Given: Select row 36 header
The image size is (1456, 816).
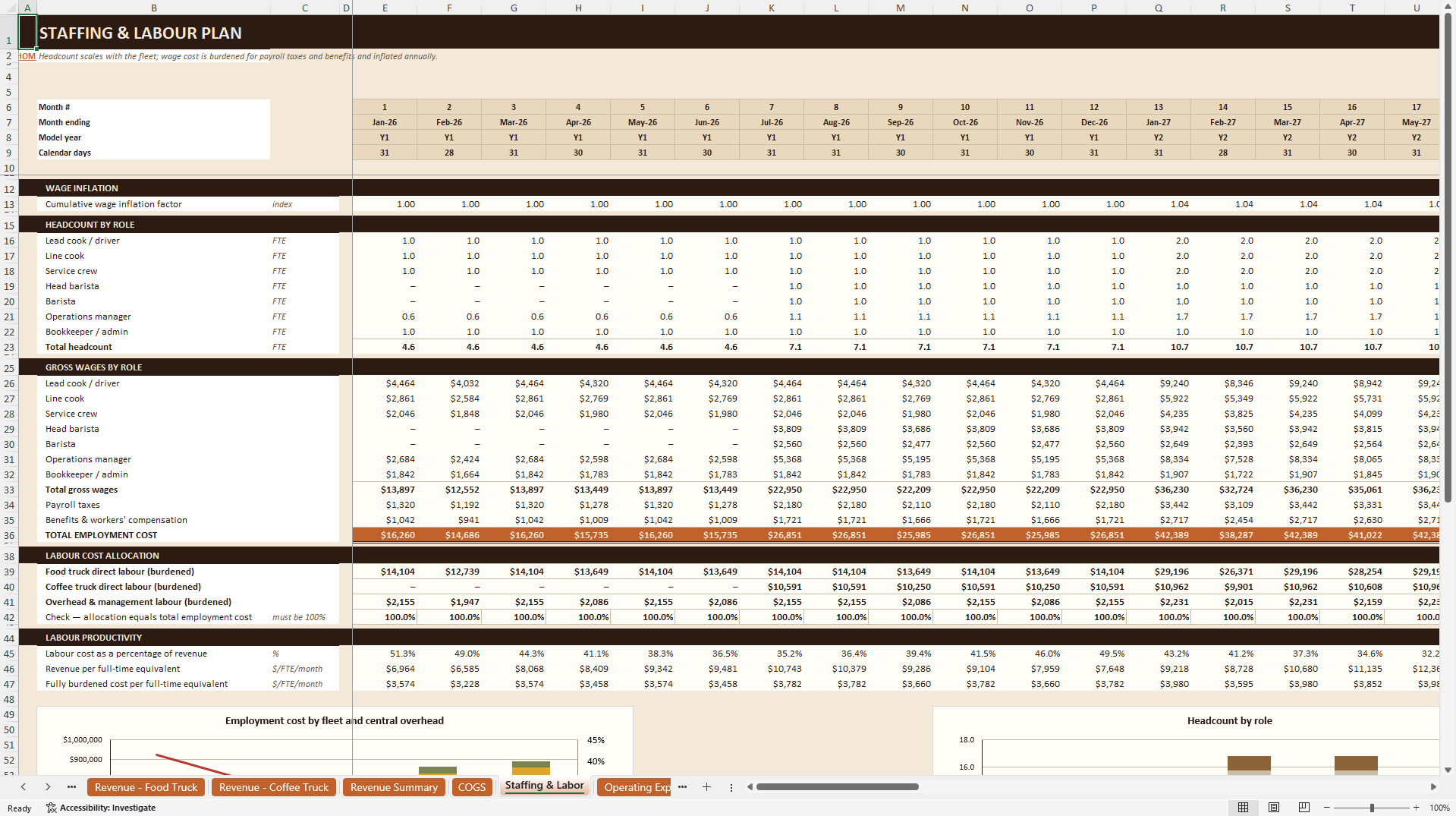Looking at the screenshot, I should click(9, 535).
